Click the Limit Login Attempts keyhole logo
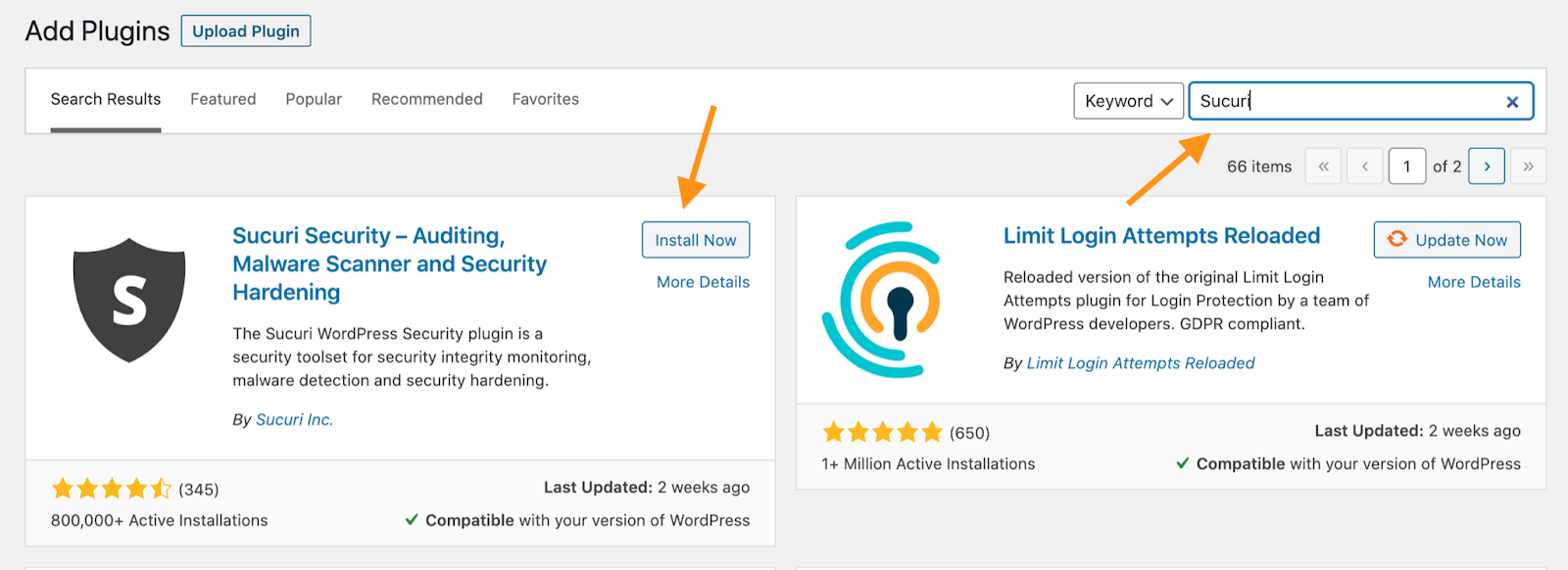Screen dimensions: 1568x570 (x=882, y=300)
